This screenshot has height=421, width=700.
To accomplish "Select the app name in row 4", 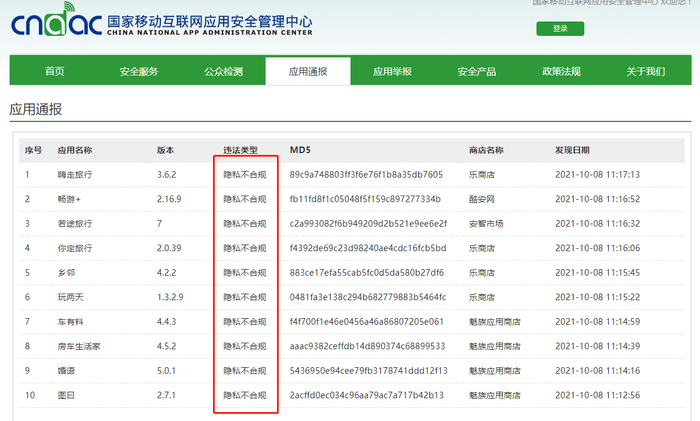I will pyautogui.click(x=75, y=248).
